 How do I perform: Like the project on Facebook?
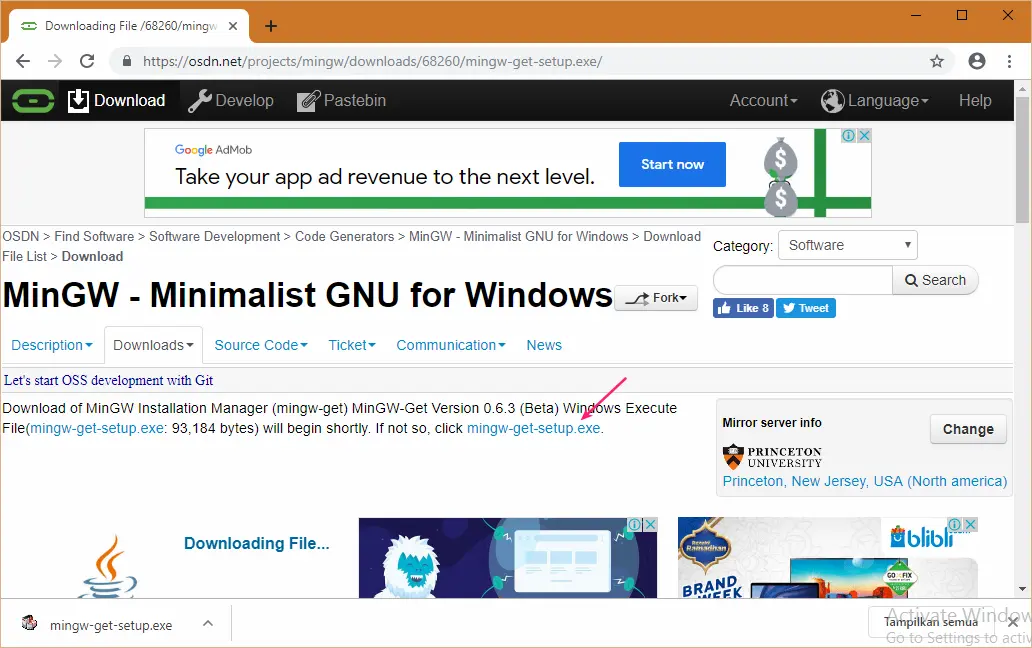[x=743, y=308]
